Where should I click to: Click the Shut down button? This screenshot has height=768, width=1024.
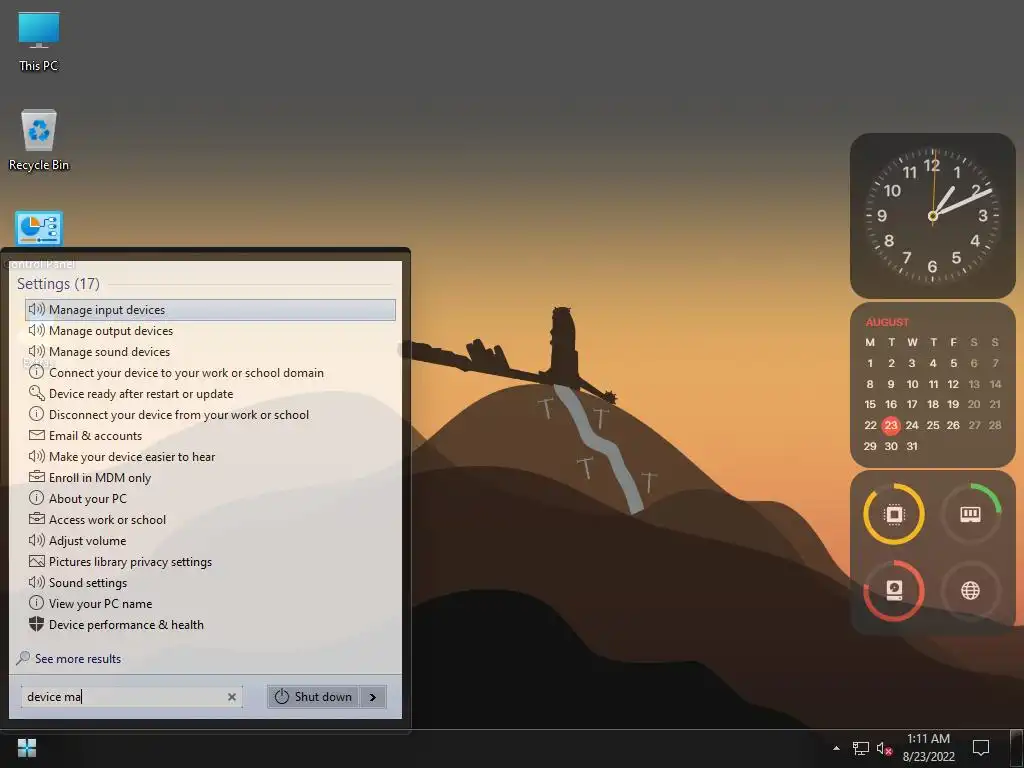(313, 697)
